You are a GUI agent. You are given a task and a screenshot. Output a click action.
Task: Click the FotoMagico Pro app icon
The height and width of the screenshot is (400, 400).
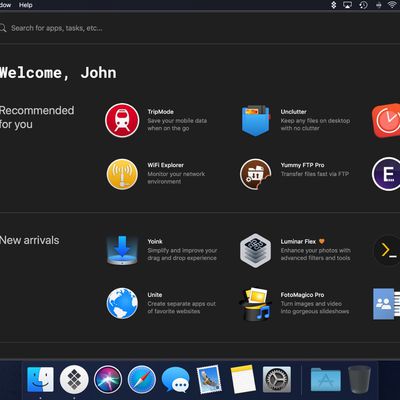point(256,304)
